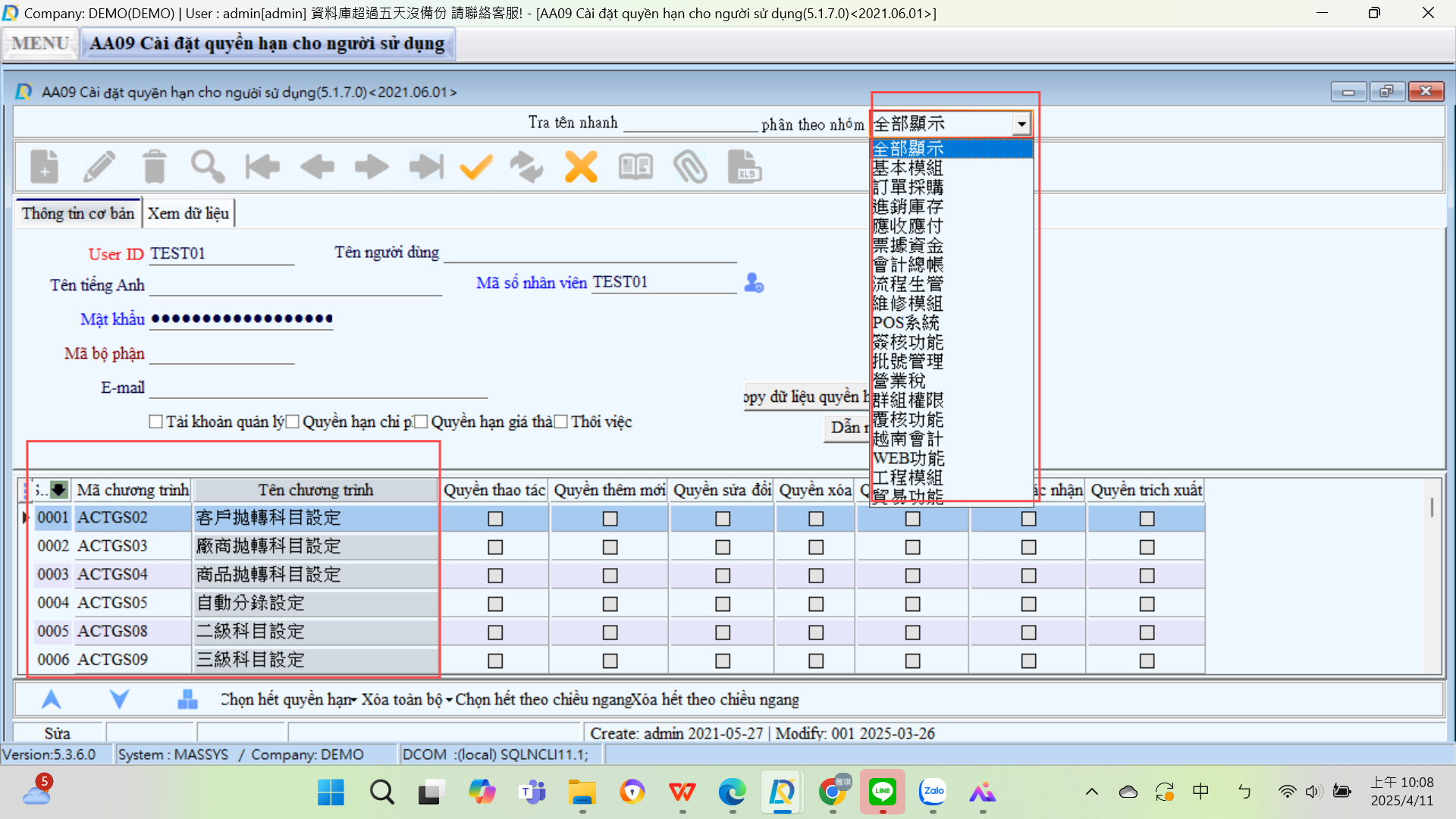Collapse the phân theo nhóm dropdown arrow
Screen dimensions: 1456x819
point(1021,124)
